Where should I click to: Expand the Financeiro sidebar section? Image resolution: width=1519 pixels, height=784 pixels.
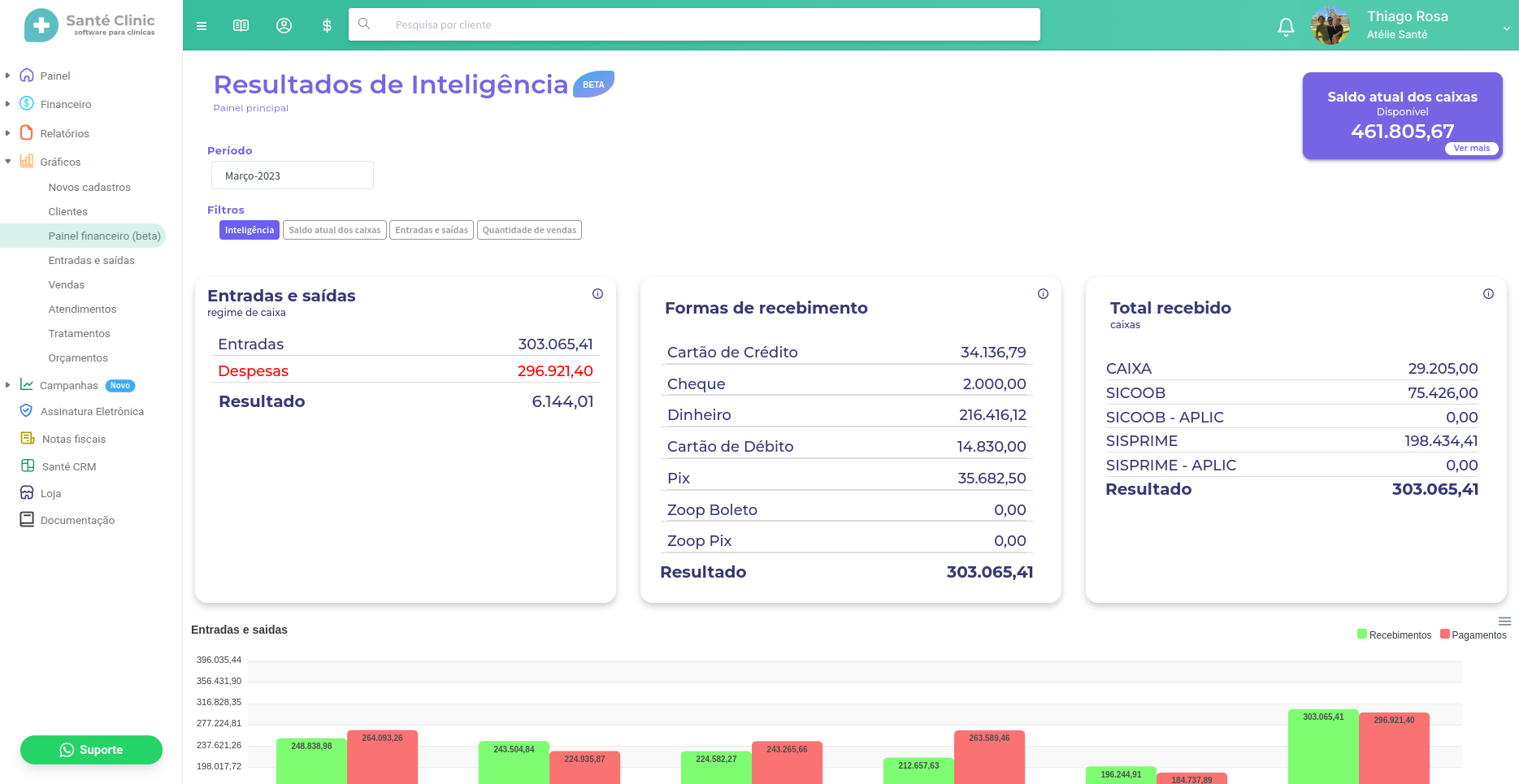pyautogui.click(x=65, y=104)
